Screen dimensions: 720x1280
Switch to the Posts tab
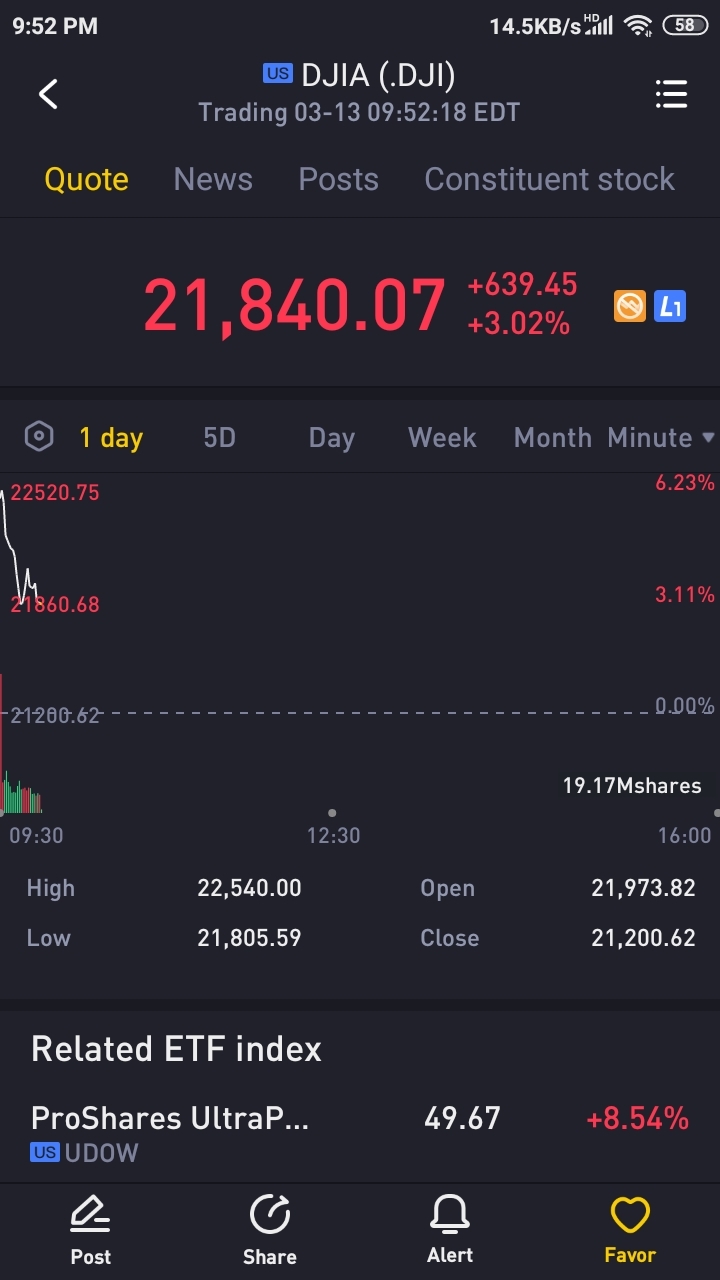[x=338, y=179]
